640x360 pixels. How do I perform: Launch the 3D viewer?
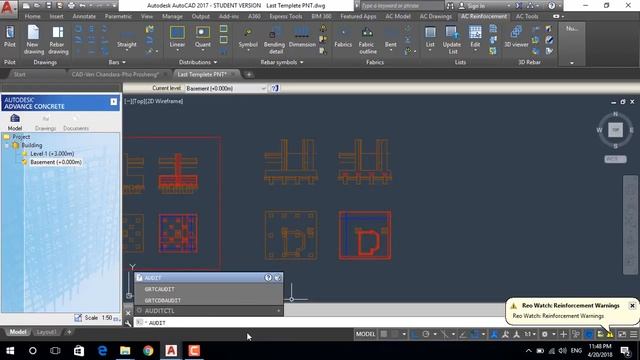(x=516, y=37)
